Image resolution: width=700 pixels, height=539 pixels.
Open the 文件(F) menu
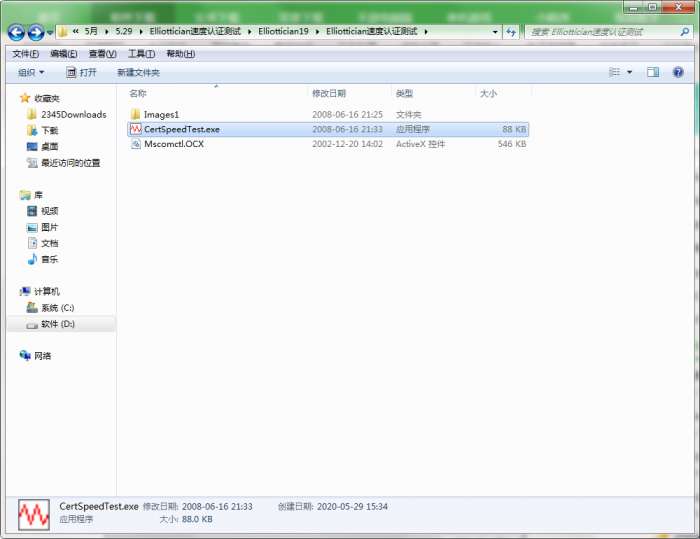pos(25,54)
